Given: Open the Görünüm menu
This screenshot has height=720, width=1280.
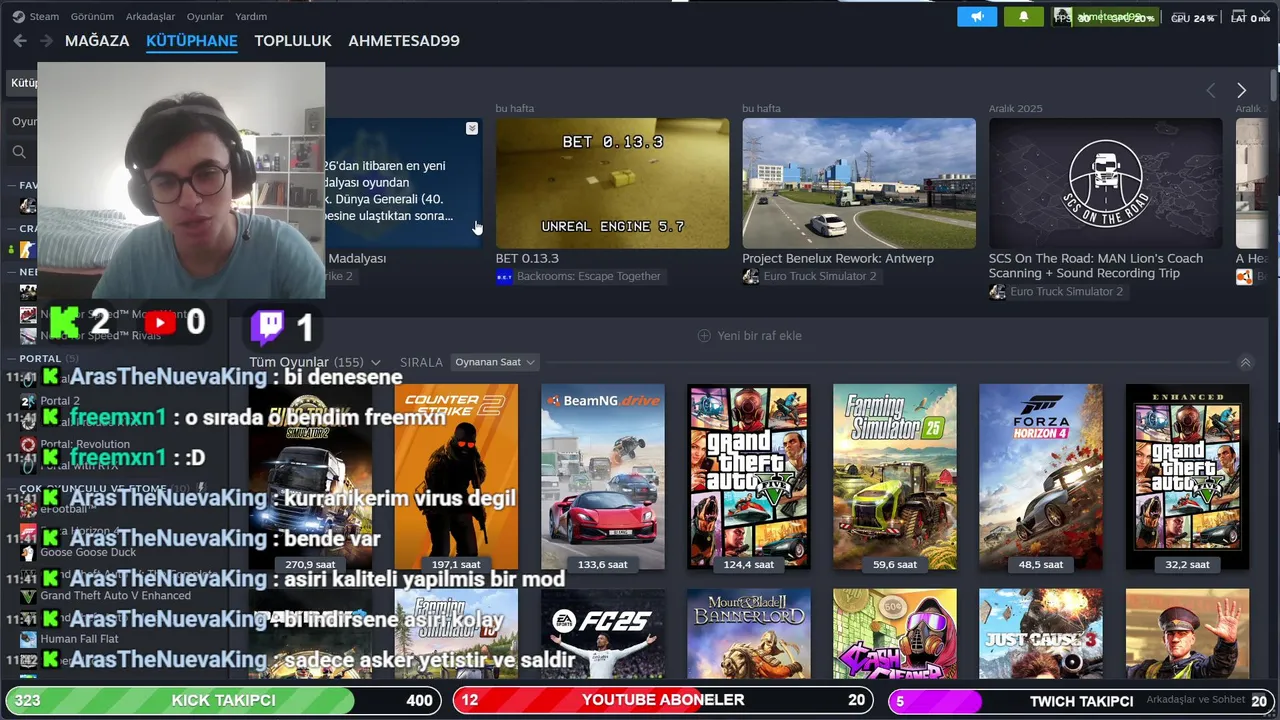Looking at the screenshot, I should click(x=92, y=16).
